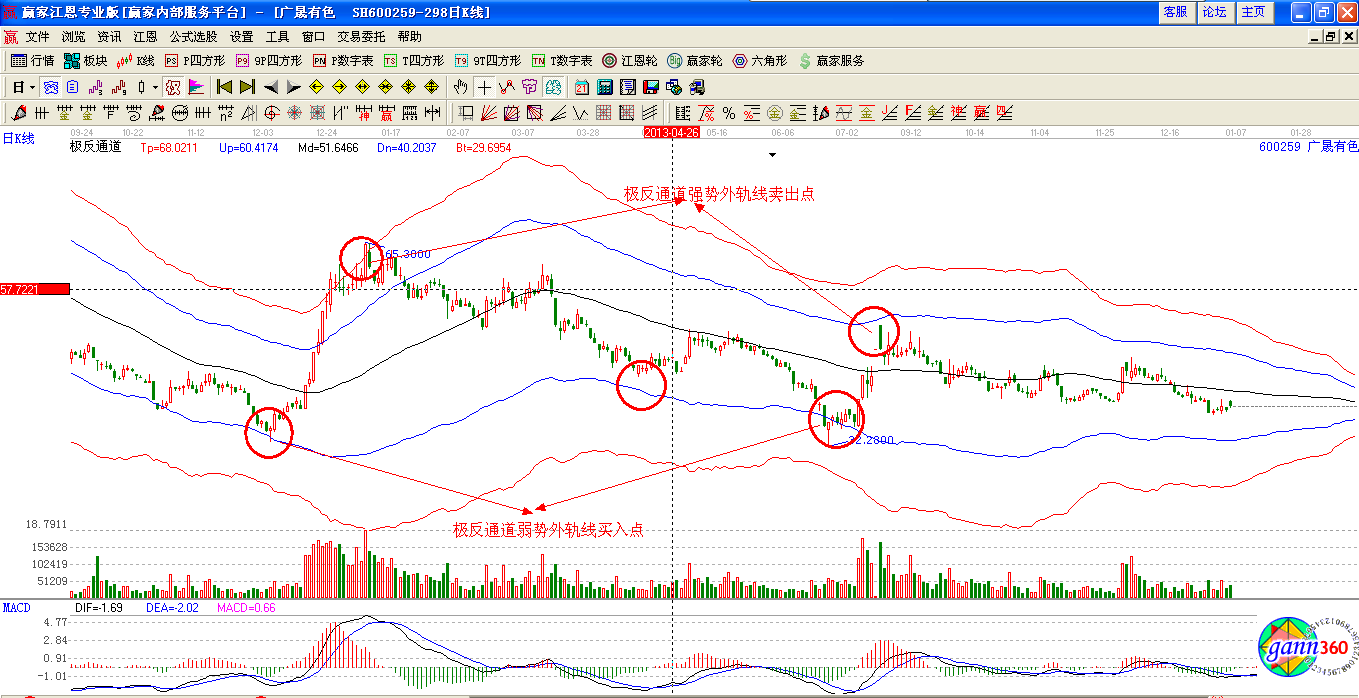Open the 公式选股 menu
Viewport: 1359px width, 698px height.
coord(193,36)
